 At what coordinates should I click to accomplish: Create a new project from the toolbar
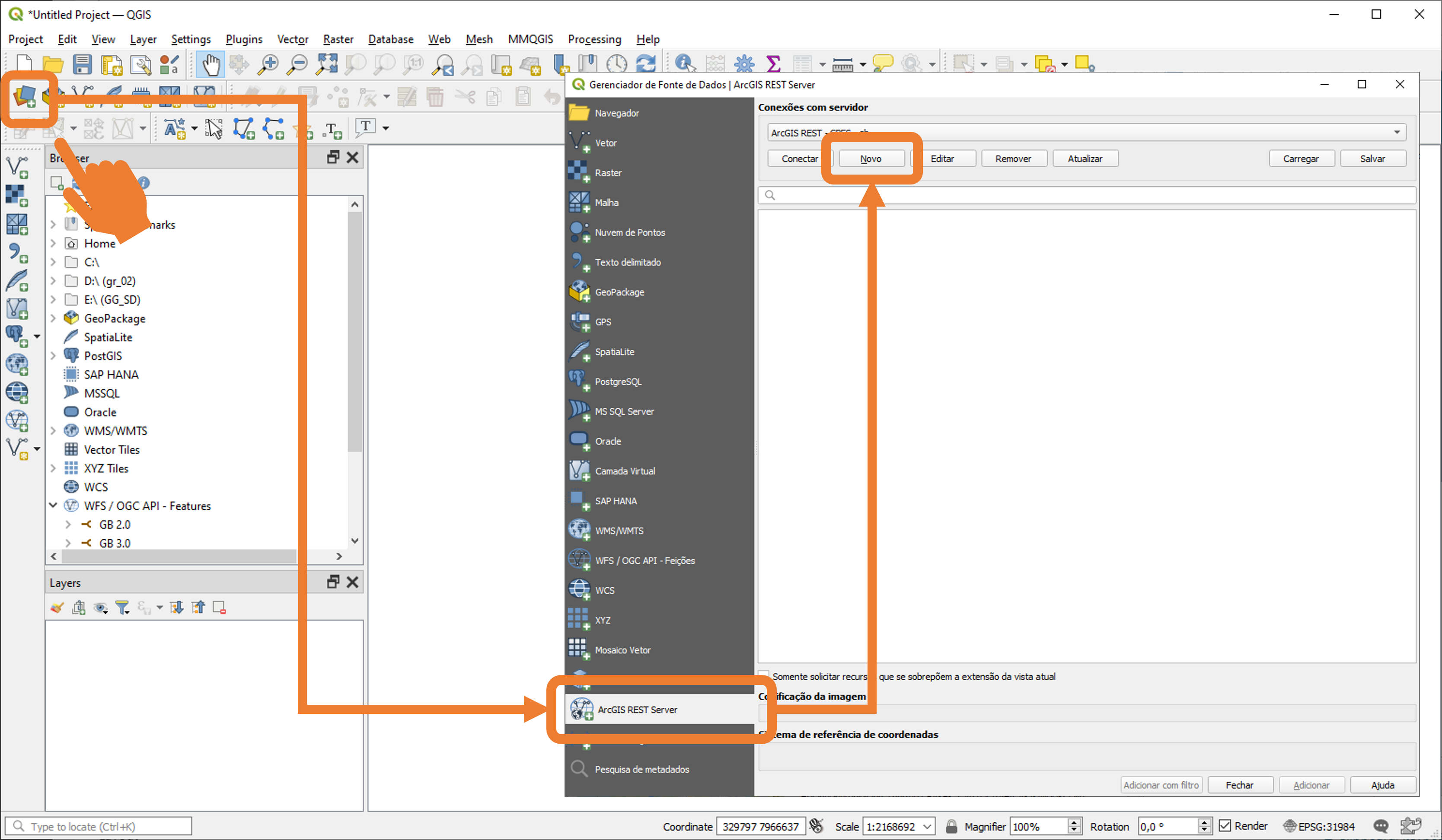tap(24, 64)
